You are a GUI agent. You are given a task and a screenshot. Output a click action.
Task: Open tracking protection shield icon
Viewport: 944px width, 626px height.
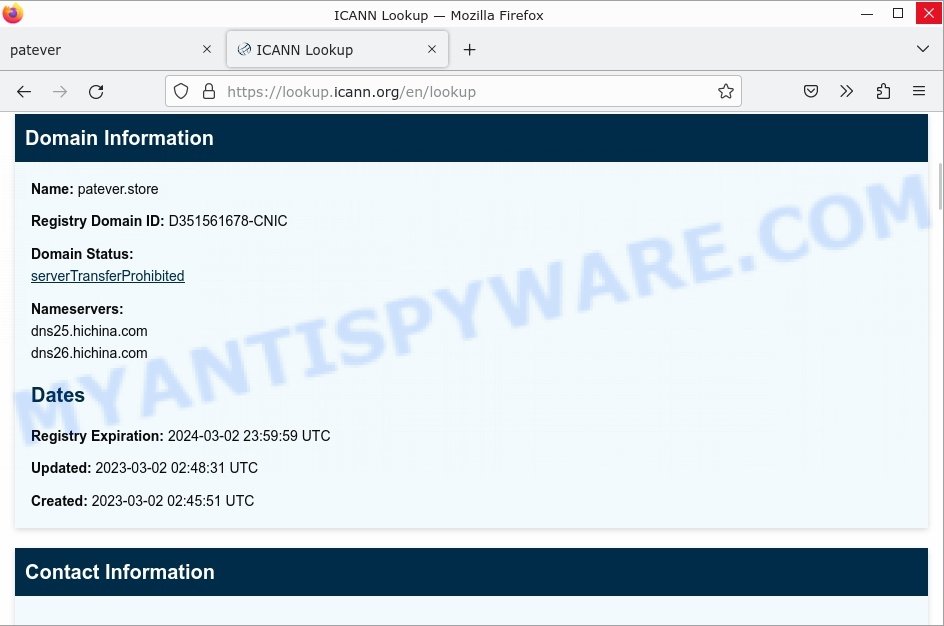click(x=181, y=91)
